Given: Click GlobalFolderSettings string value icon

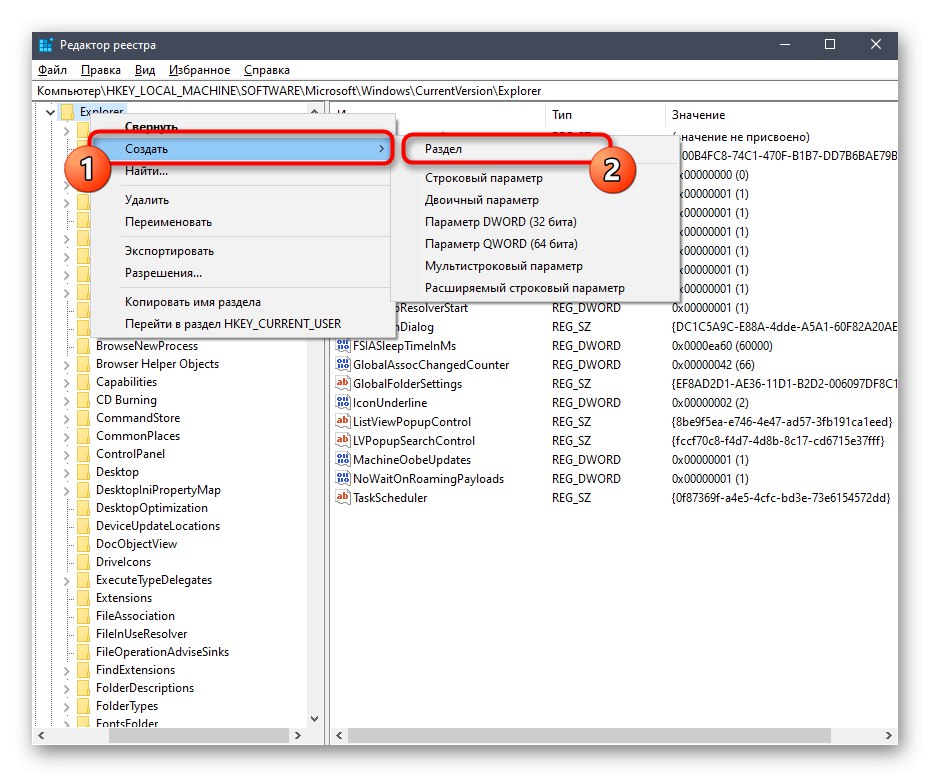Looking at the screenshot, I should point(342,383).
